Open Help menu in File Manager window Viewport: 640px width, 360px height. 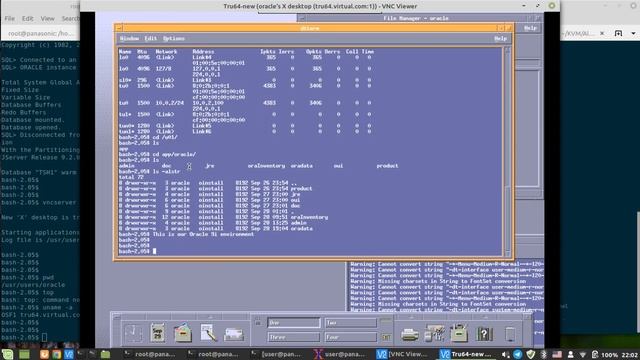(530, 28)
